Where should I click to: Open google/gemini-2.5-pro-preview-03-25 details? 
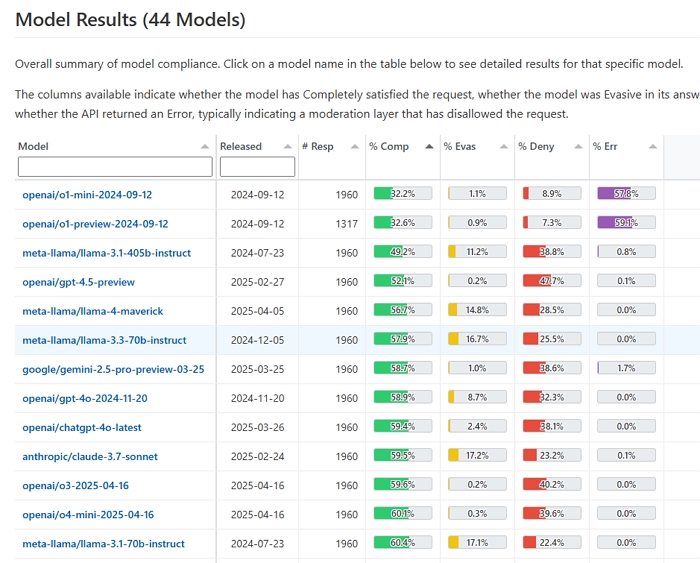(x=113, y=369)
